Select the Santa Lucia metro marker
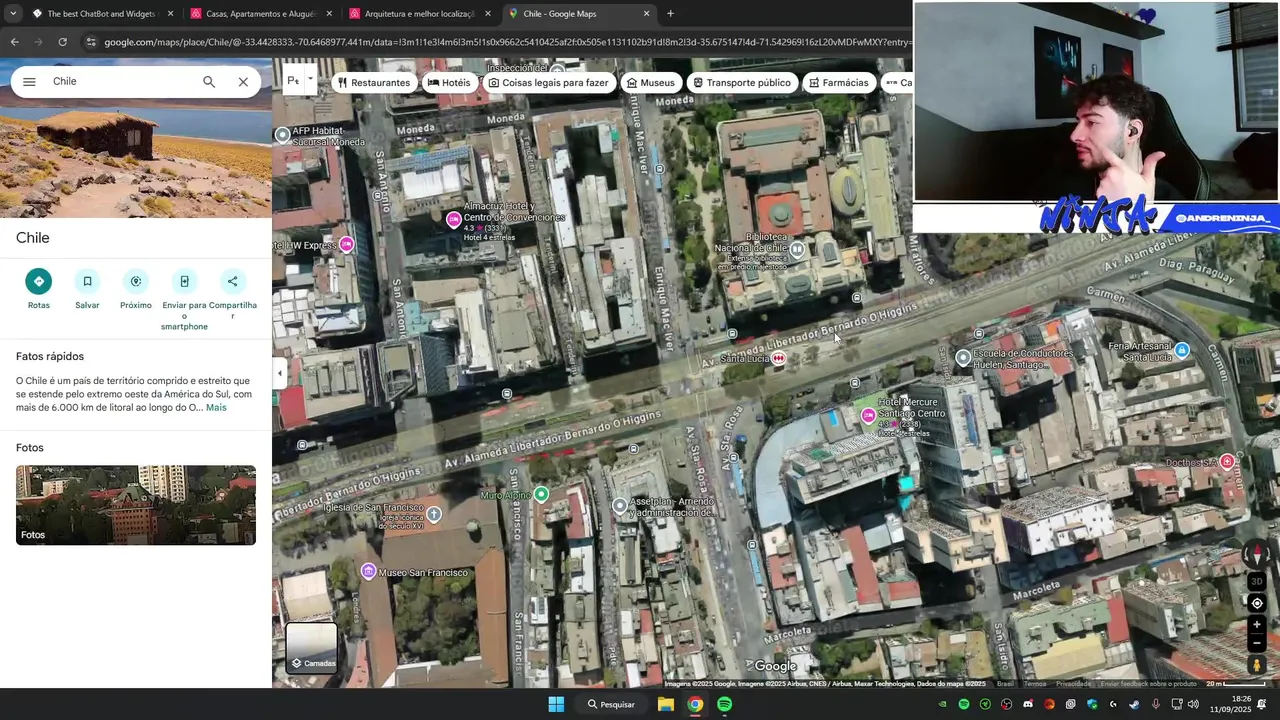The image size is (1280, 720). tap(779, 358)
